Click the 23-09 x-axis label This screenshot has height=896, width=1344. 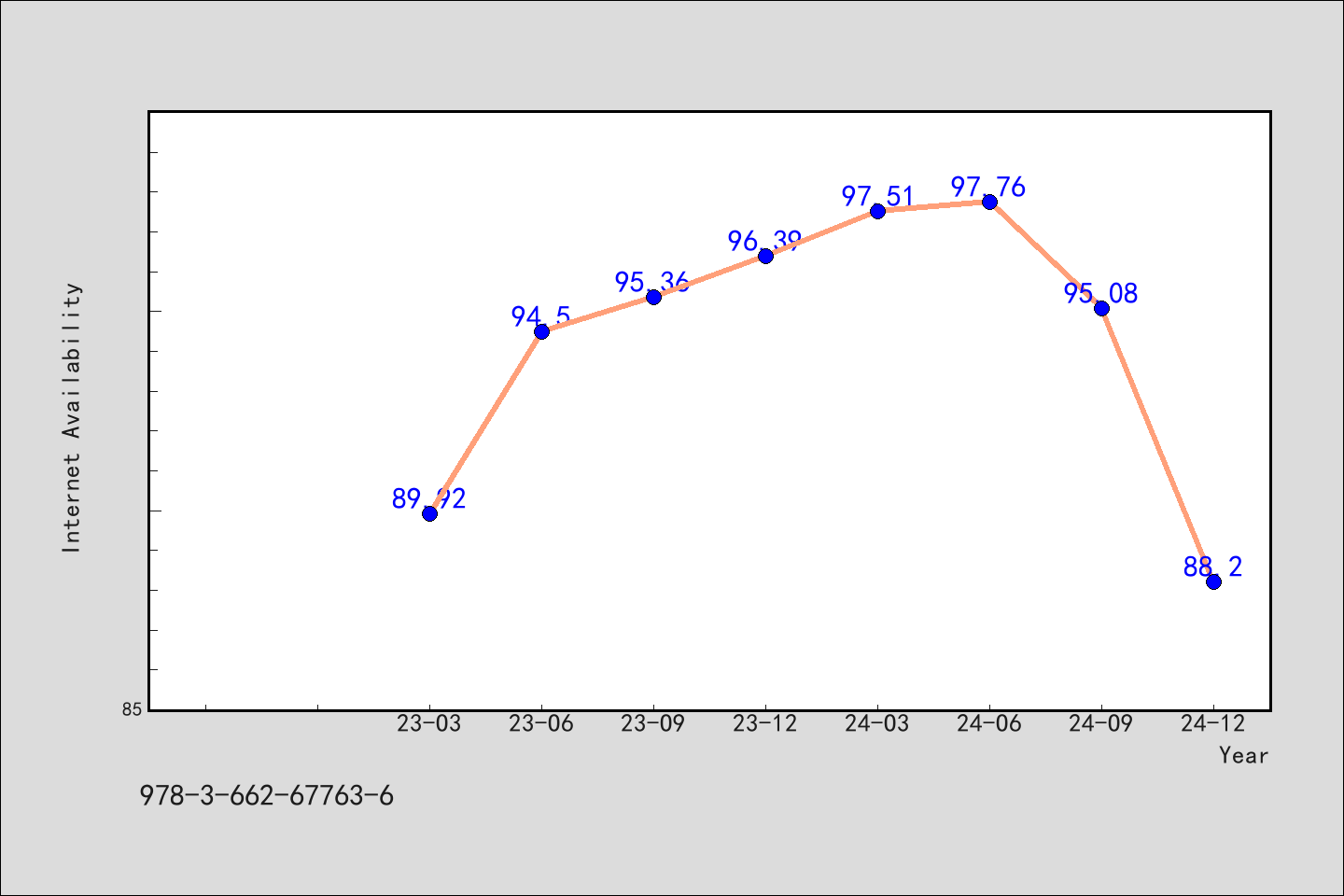(x=653, y=724)
